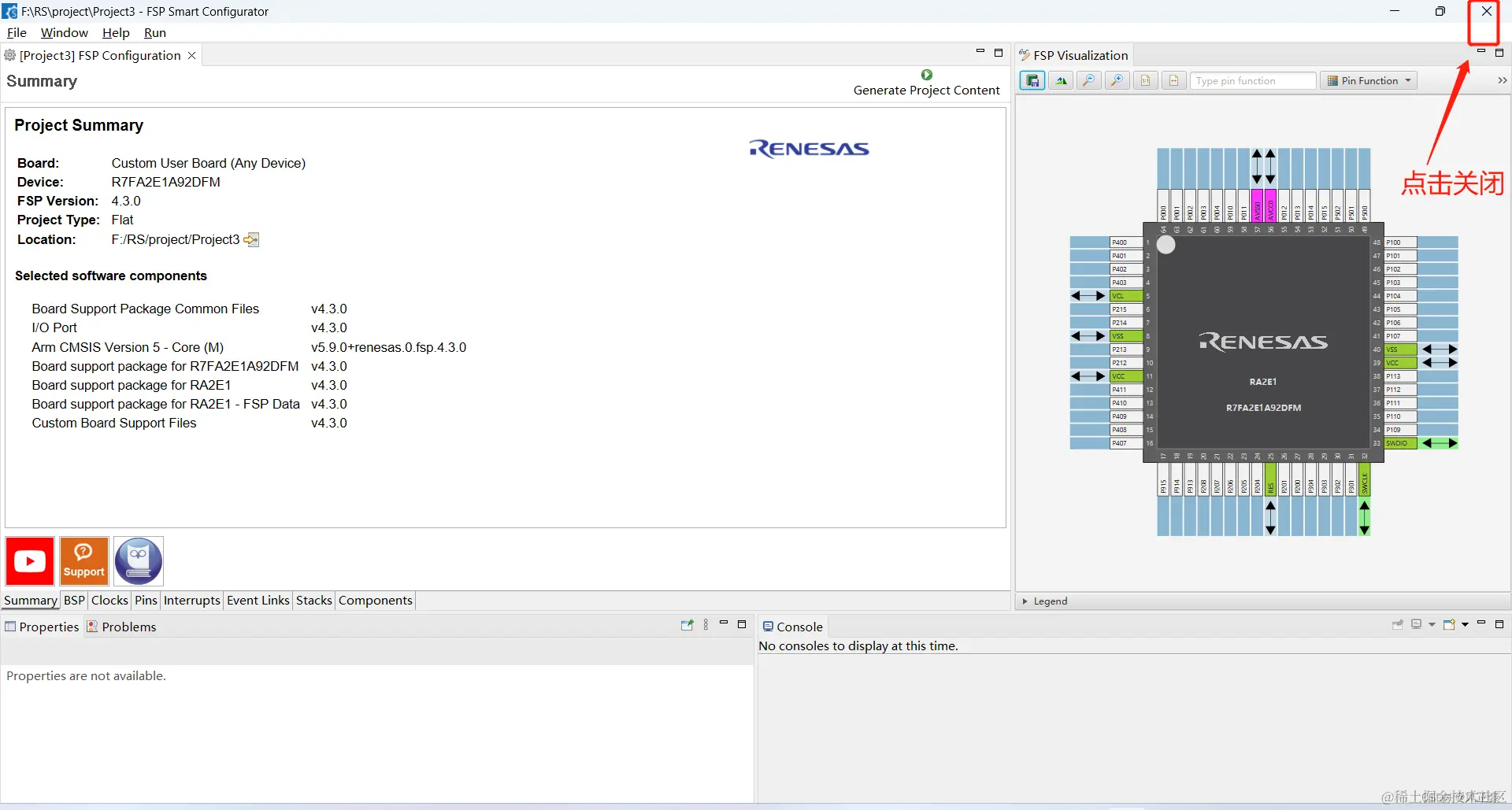The width and height of the screenshot is (1512, 810).
Task: Open the Pin Function dropdown
Action: coord(1369,80)
